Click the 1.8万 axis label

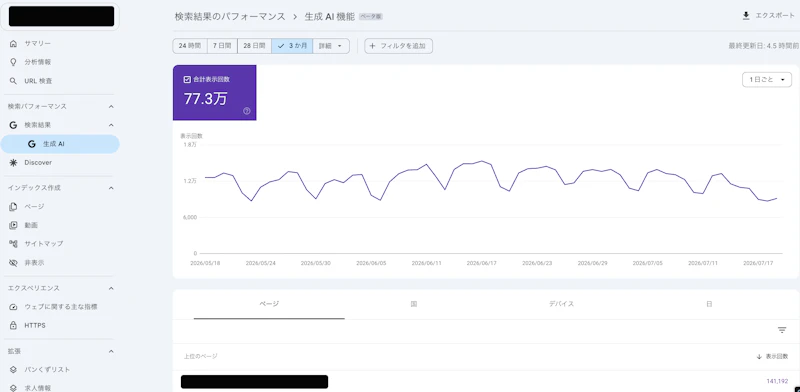(x=190, y=145)
